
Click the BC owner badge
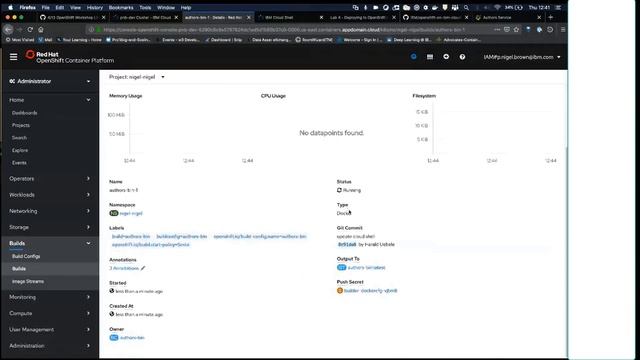coord(114,338)
